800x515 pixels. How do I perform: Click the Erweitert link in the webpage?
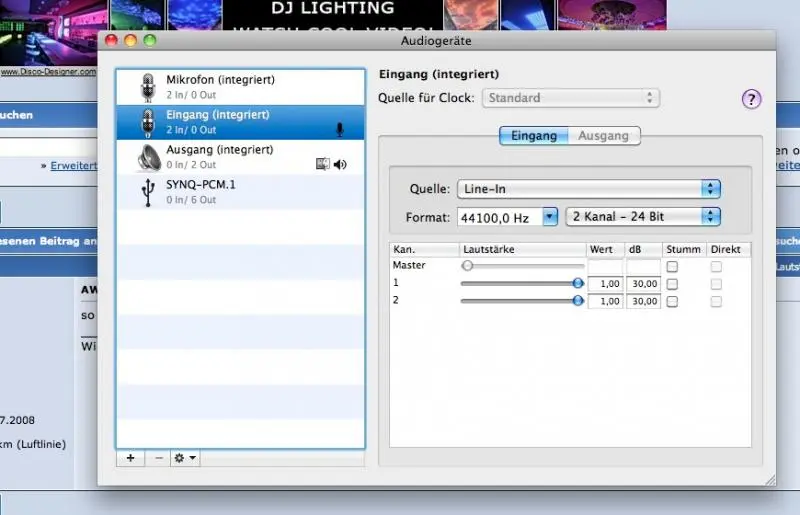point(75,165)
